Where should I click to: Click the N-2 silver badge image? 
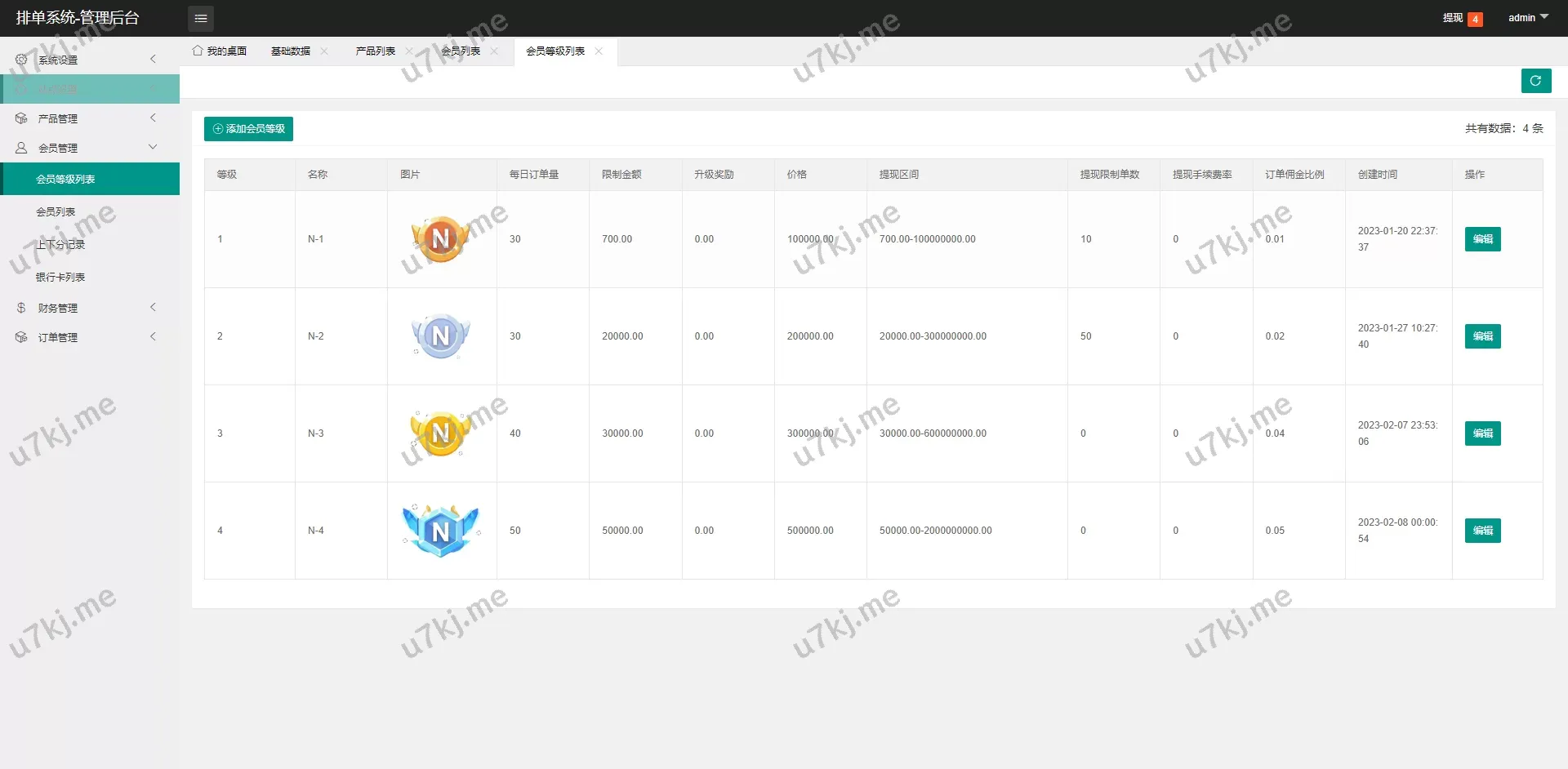pyautogui.click(x=440, y=336)
